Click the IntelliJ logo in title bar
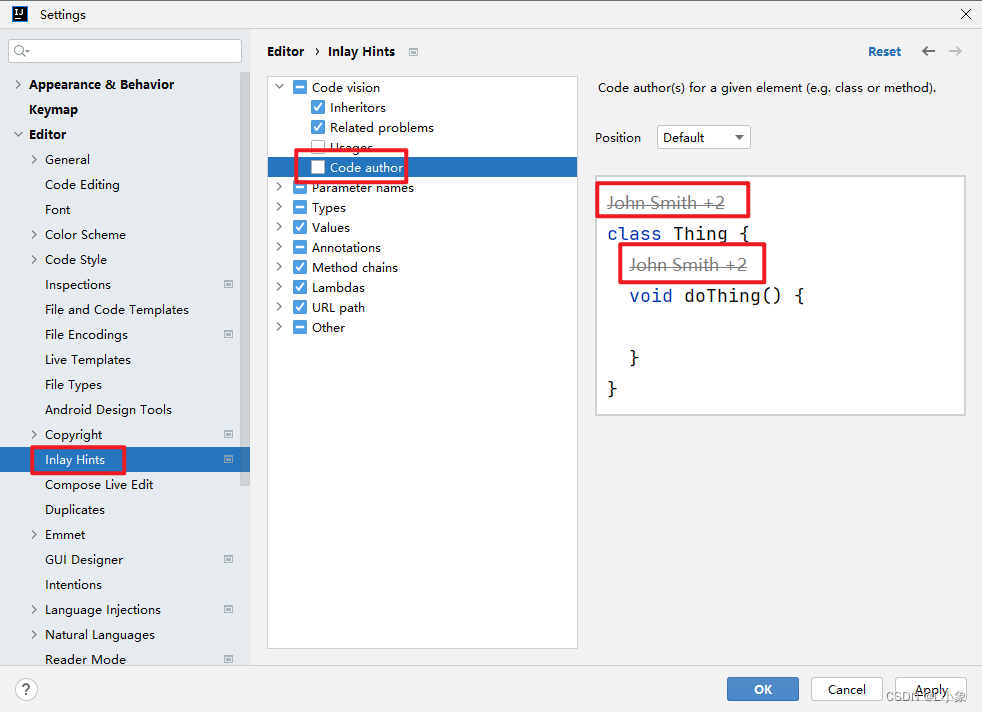The height and width of the screenshot is (712, 982). (20, 14)
